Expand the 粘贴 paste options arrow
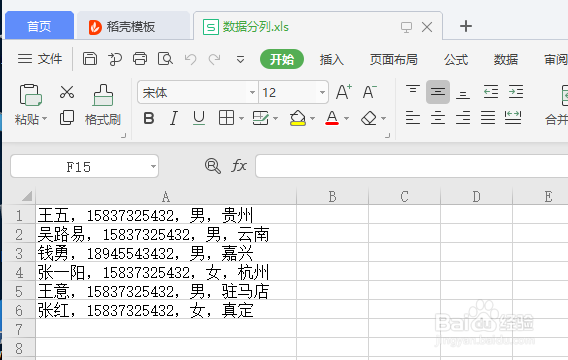This screenshot has width=568, height=360. [45, 119]
